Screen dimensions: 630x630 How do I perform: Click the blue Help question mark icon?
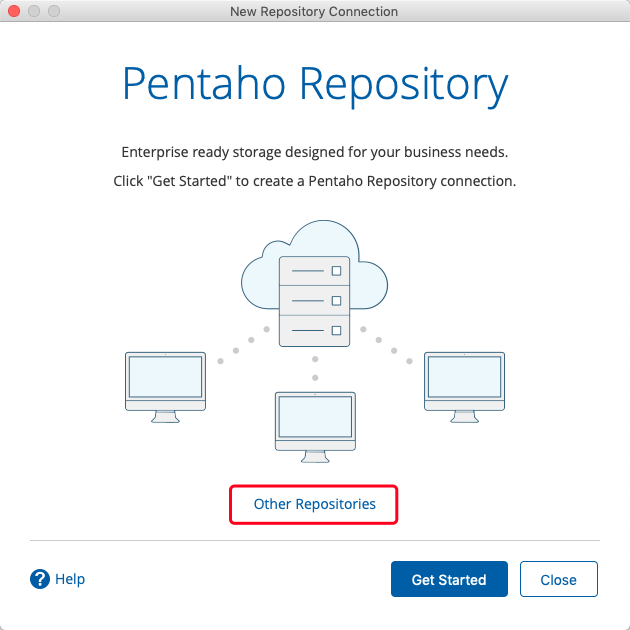40,579
